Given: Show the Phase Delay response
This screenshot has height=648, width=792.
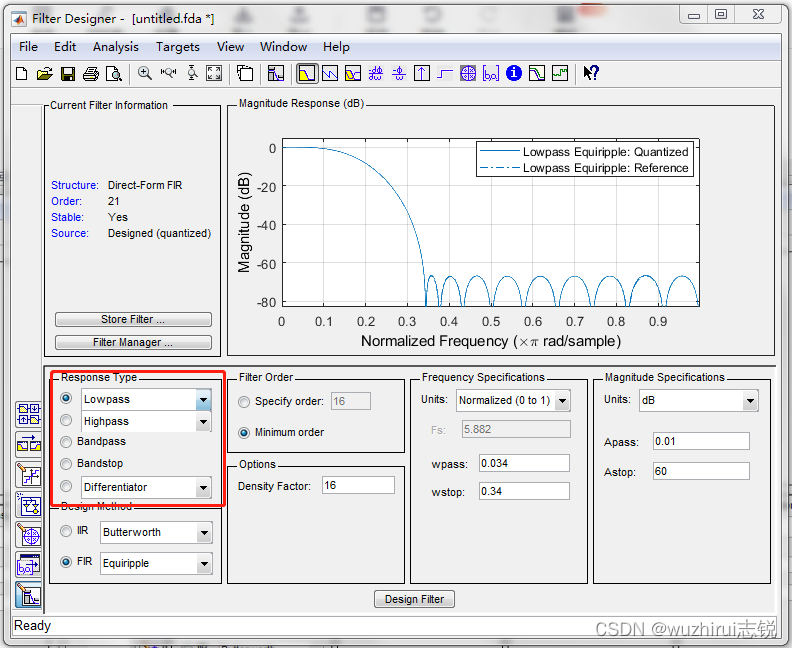Looking at the screenshot, I should 399,74.
